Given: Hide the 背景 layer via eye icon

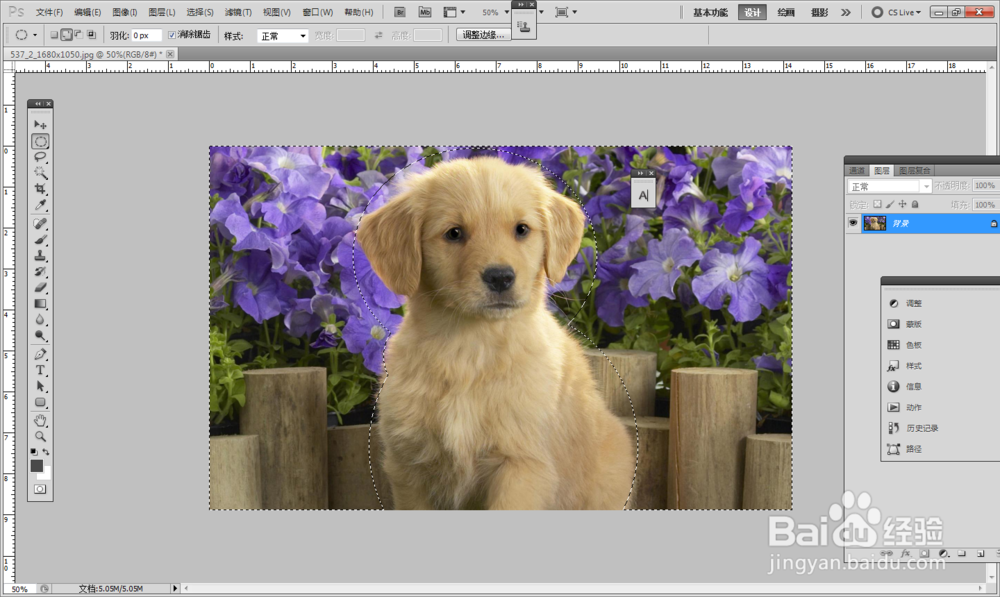Looking at the screenshot, I should [x=853, y=223].
